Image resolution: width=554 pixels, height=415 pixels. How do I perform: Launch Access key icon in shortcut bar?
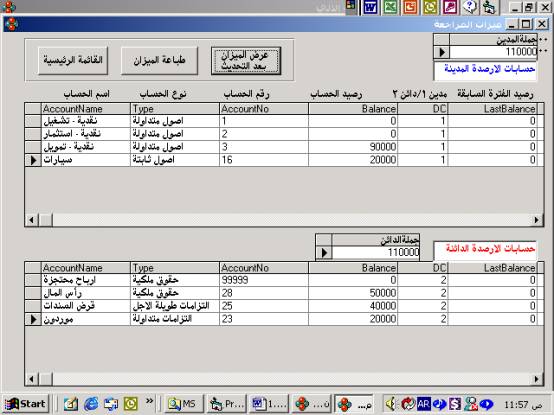tap(450, 7)
